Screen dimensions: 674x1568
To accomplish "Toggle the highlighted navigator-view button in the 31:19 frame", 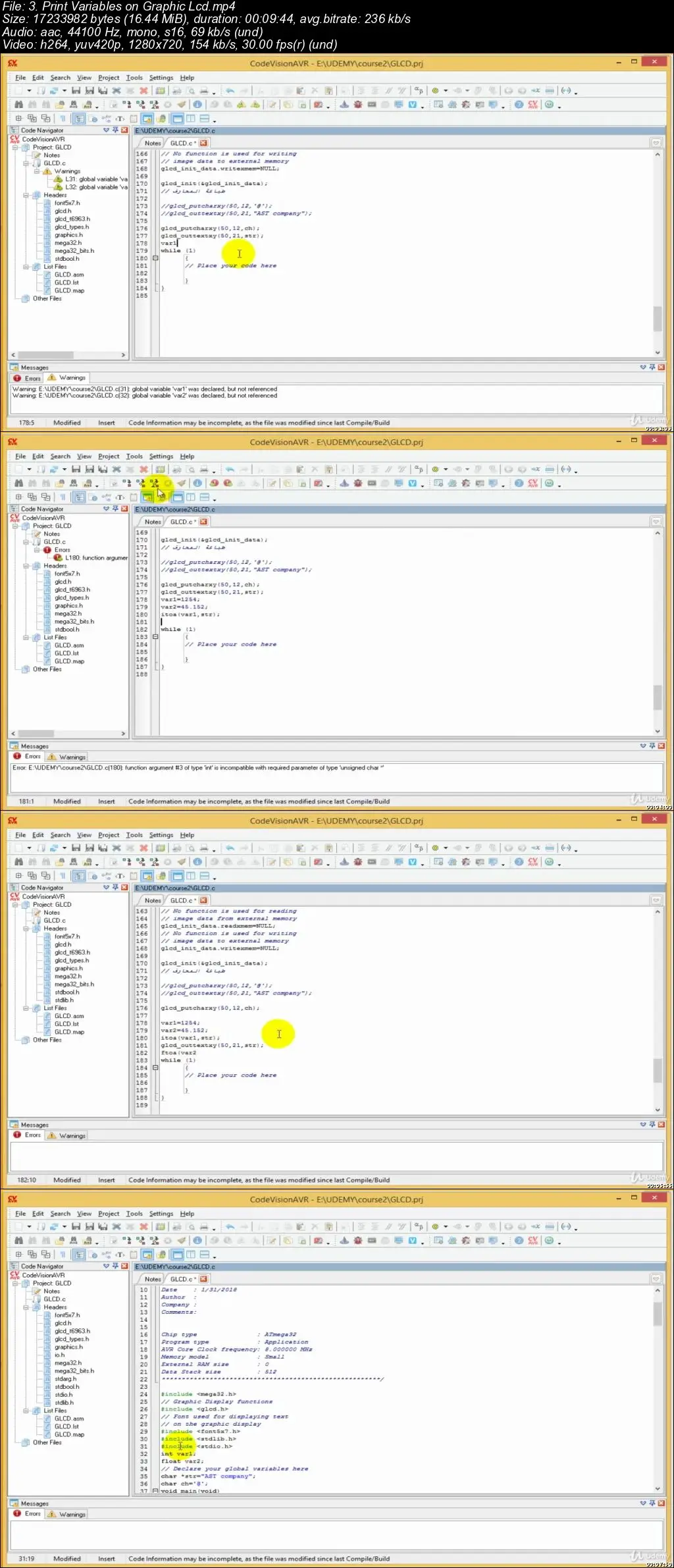I will [79, 1255].
